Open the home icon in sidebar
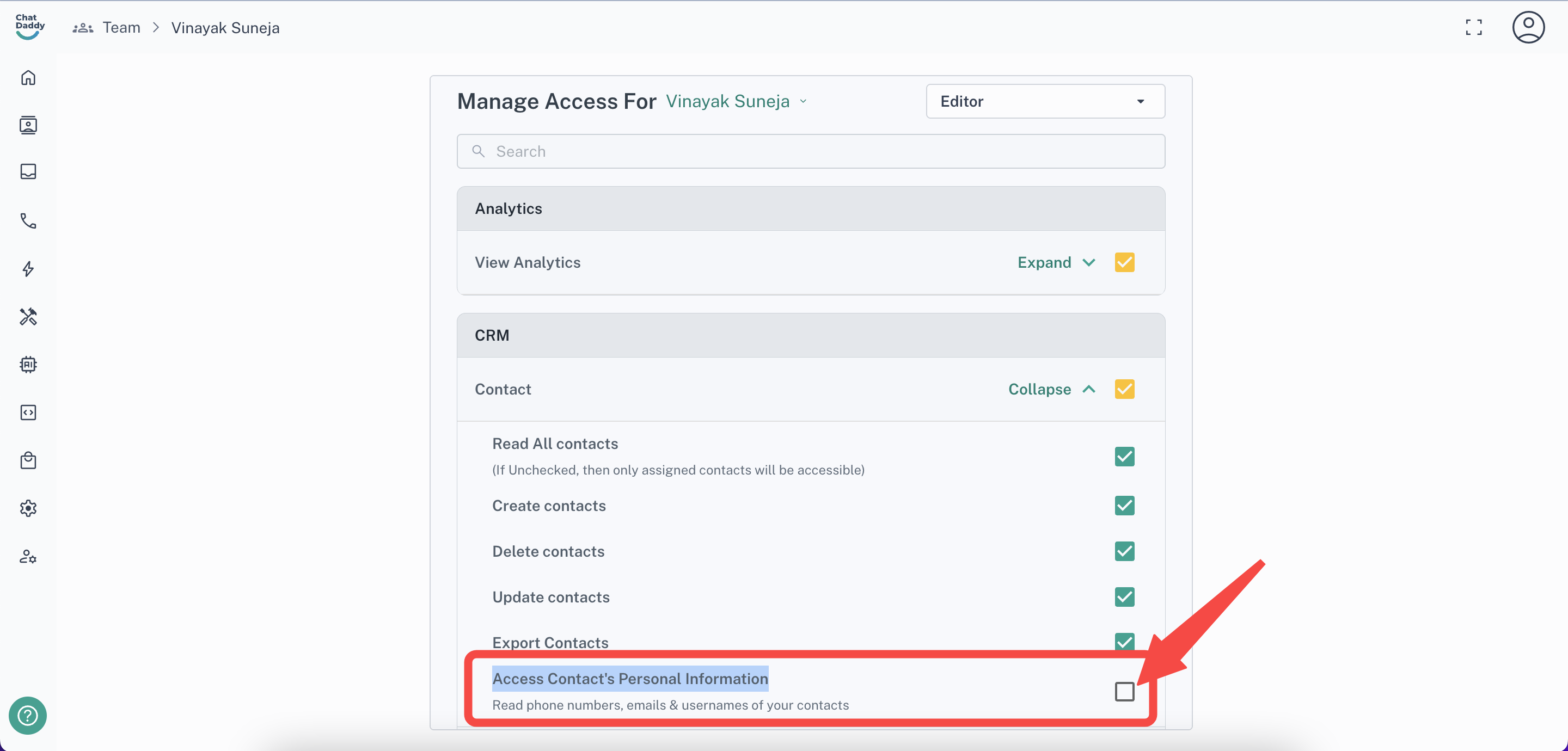The width and height of the screenshot is (1568, 751). (x=28, y=78)
